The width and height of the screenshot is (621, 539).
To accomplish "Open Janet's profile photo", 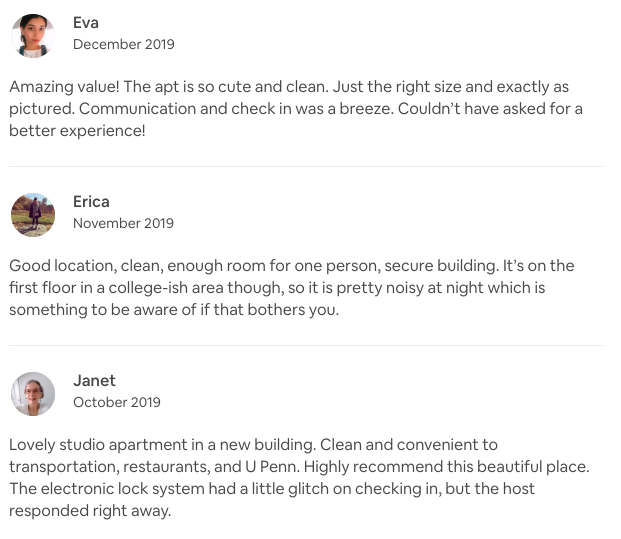I will tap(33, 394).
